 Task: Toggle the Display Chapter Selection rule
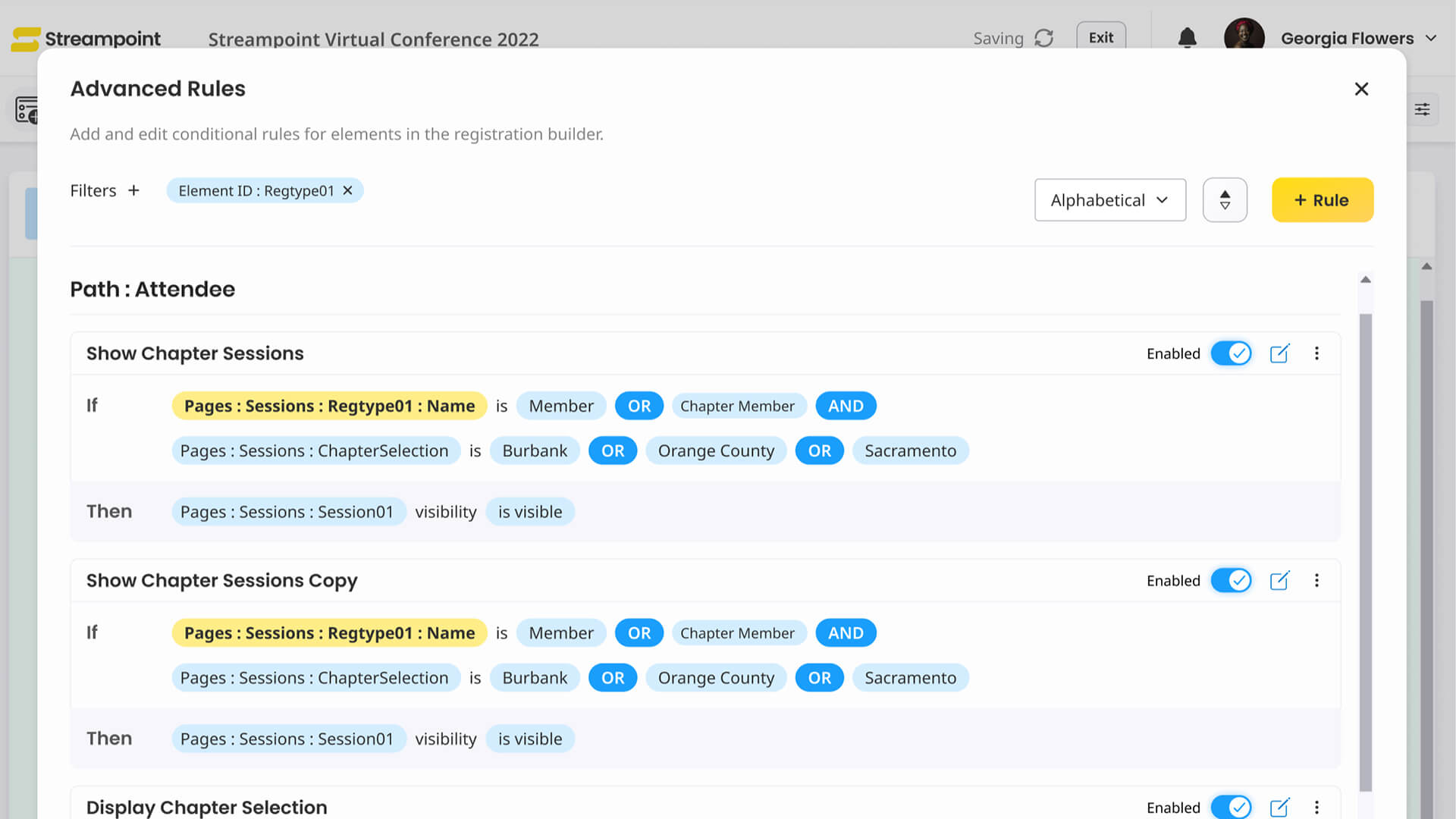click(1231, 808)
